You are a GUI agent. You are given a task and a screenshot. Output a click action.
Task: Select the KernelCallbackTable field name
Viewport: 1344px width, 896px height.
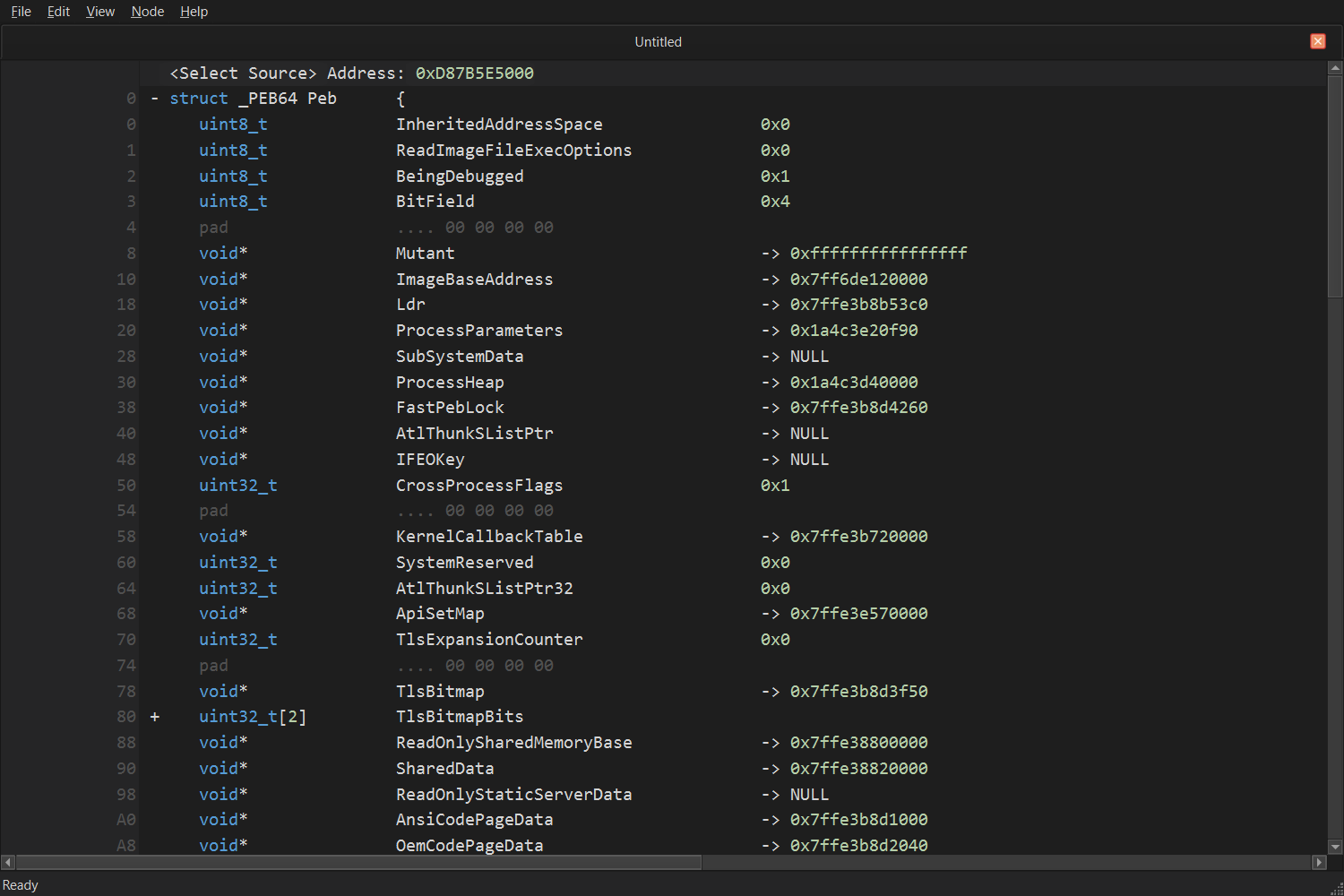(489, 537)
